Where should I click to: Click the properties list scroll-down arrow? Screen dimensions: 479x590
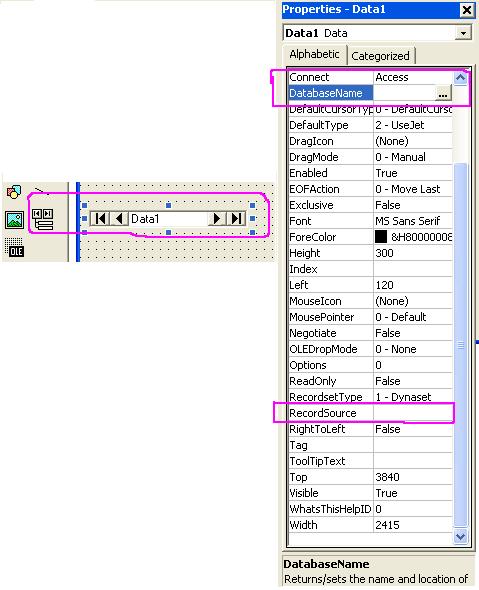click(x=461, y=536)
